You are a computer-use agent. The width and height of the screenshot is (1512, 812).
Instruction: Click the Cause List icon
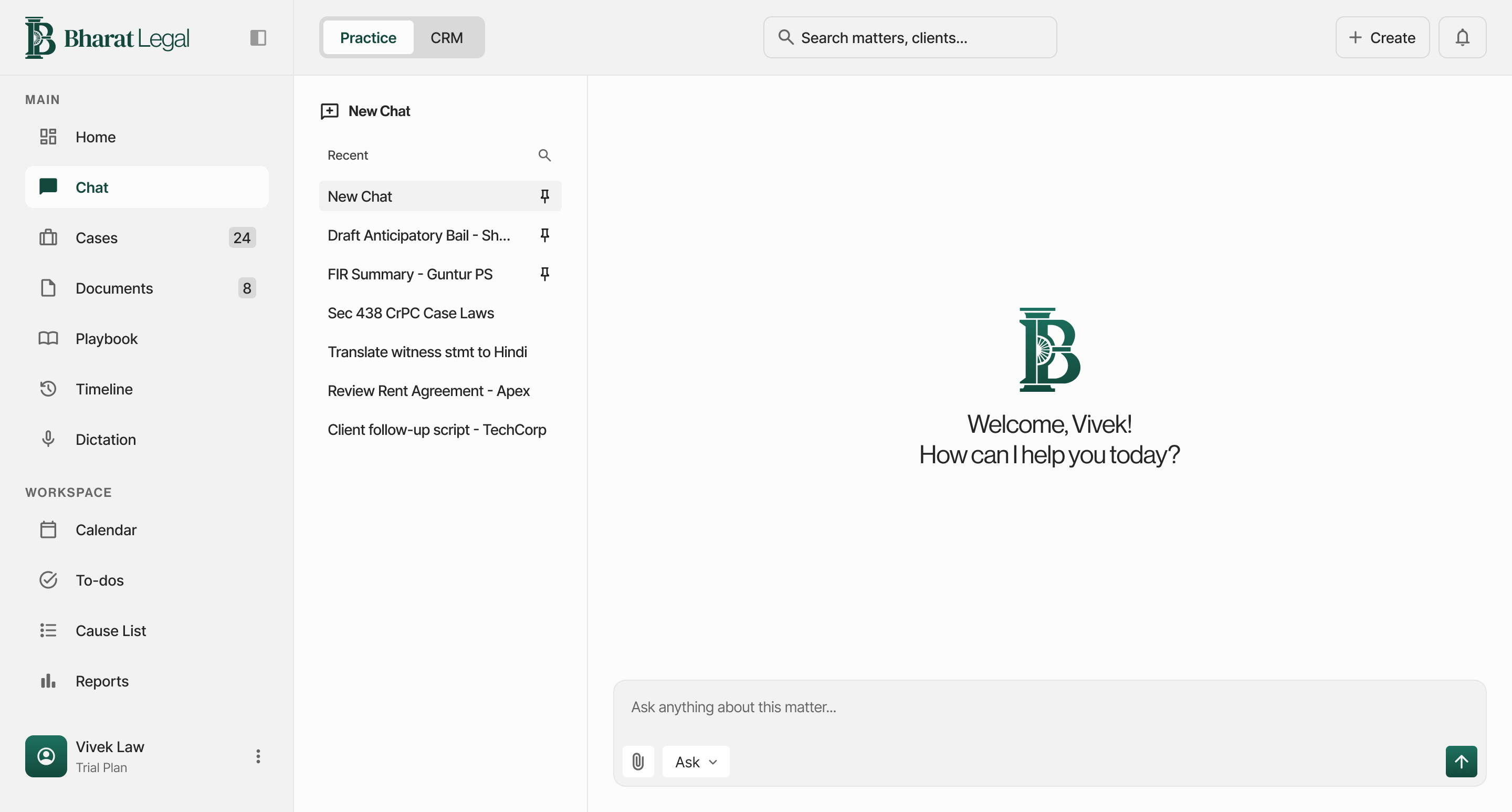pos(48,631)
